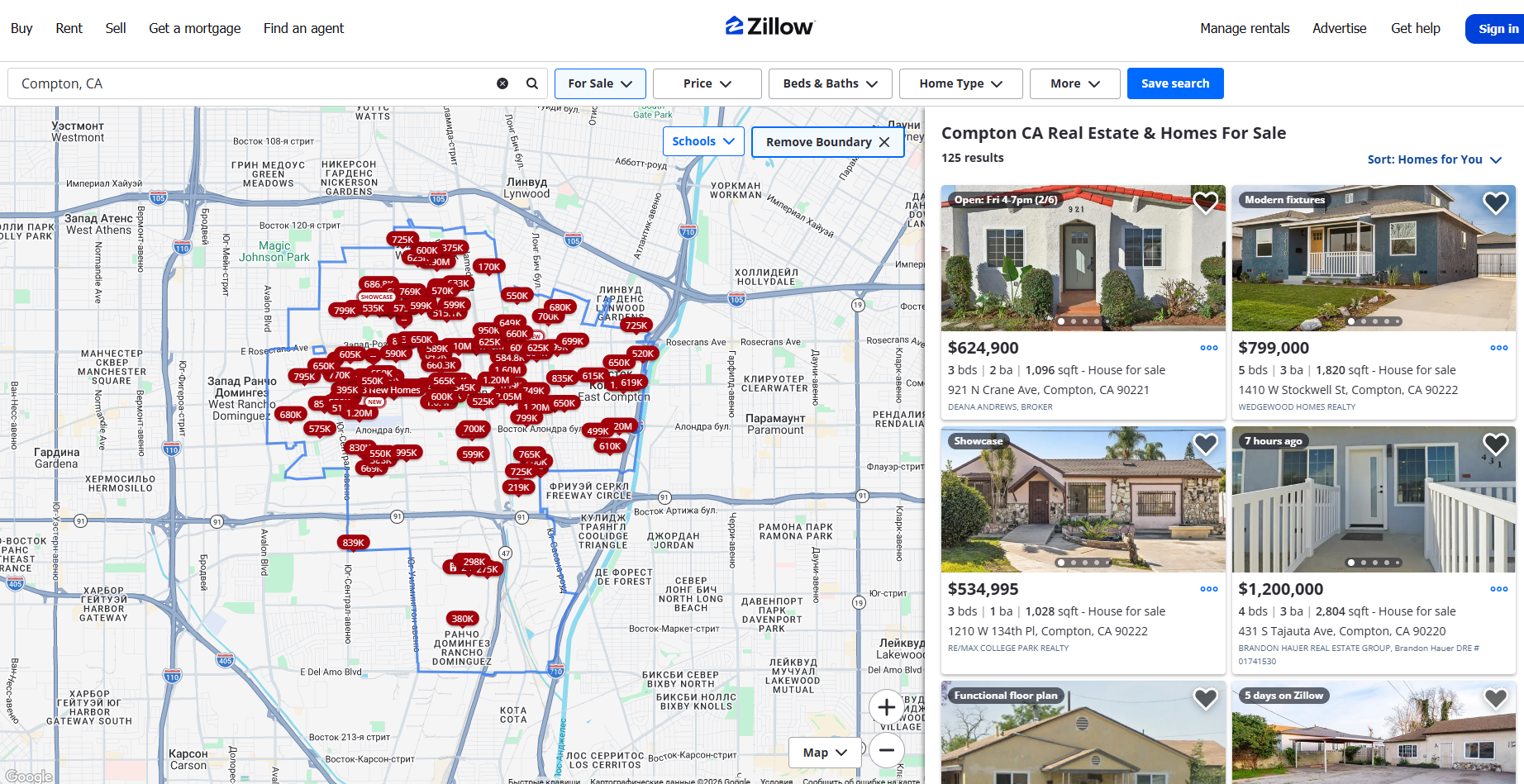Screen dimensions: 1524x784
Task: Click the 550K marker near Long Beach Blvd
Action: (517, 296)
